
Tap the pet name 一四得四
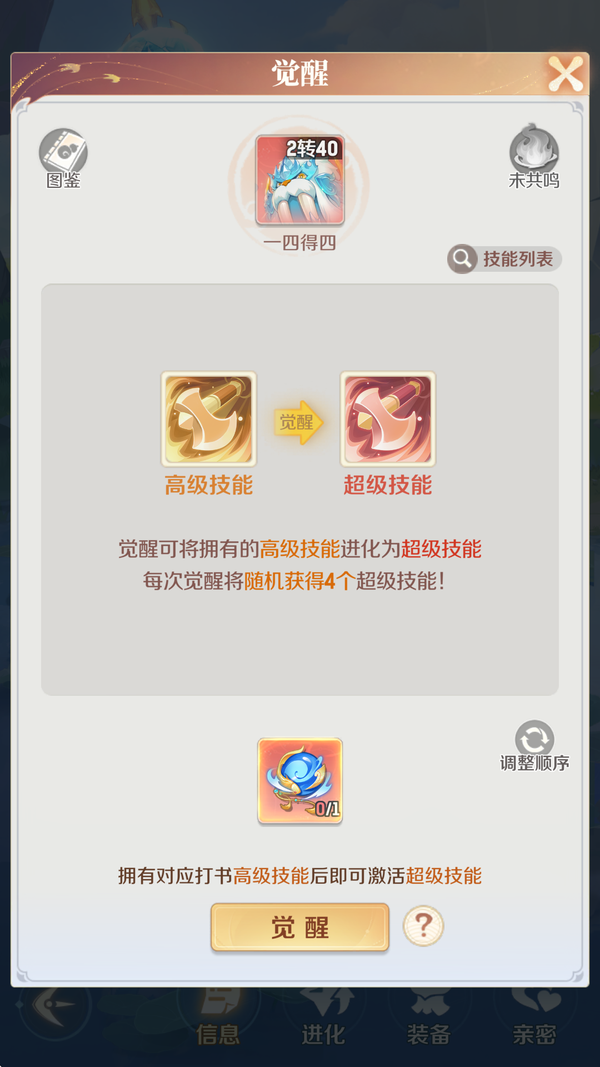click(300, 243)
